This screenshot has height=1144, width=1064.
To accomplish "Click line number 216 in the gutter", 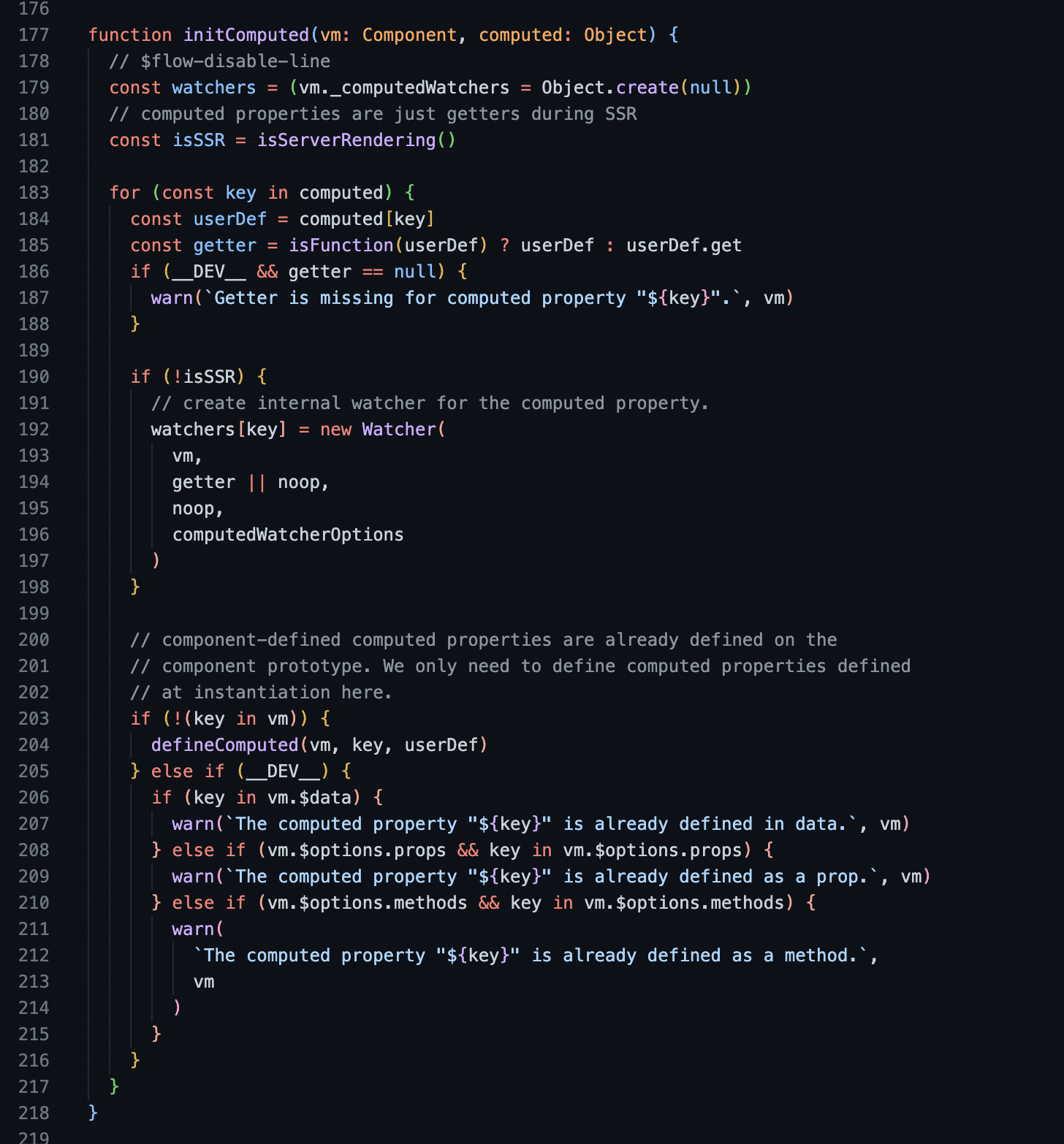I will pyautogui.click(x=34, y=1061).
